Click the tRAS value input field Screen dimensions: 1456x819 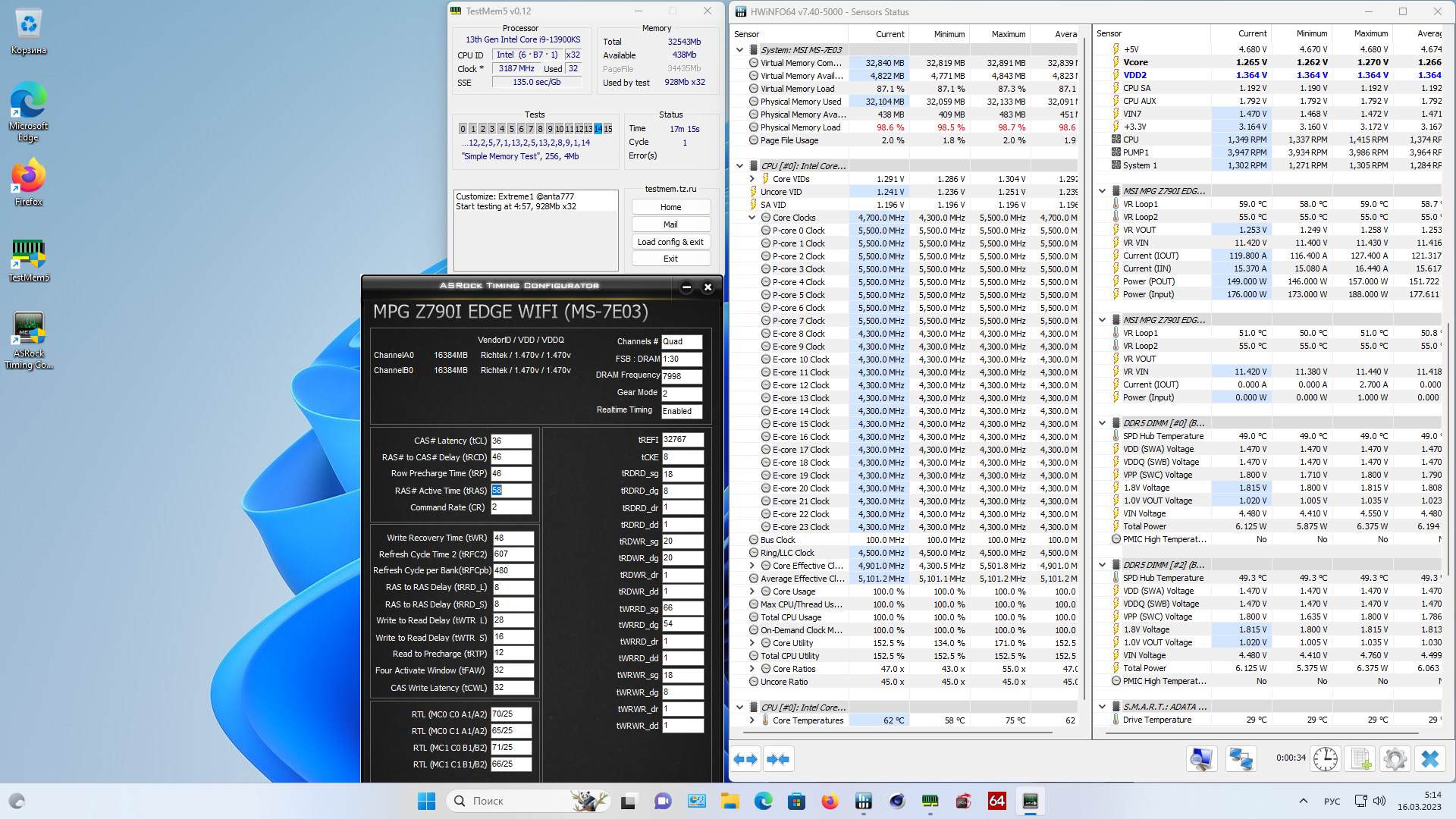(511, 491)
